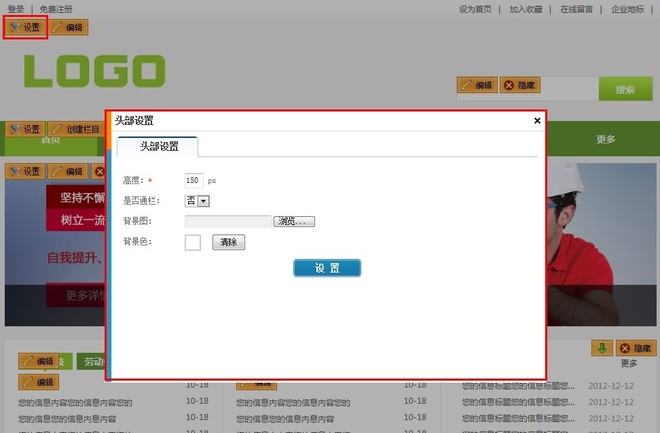Screen dimensions: 660x433
Task: Hide the search module with 隐藏 button
Action: [x=521, y=86]
